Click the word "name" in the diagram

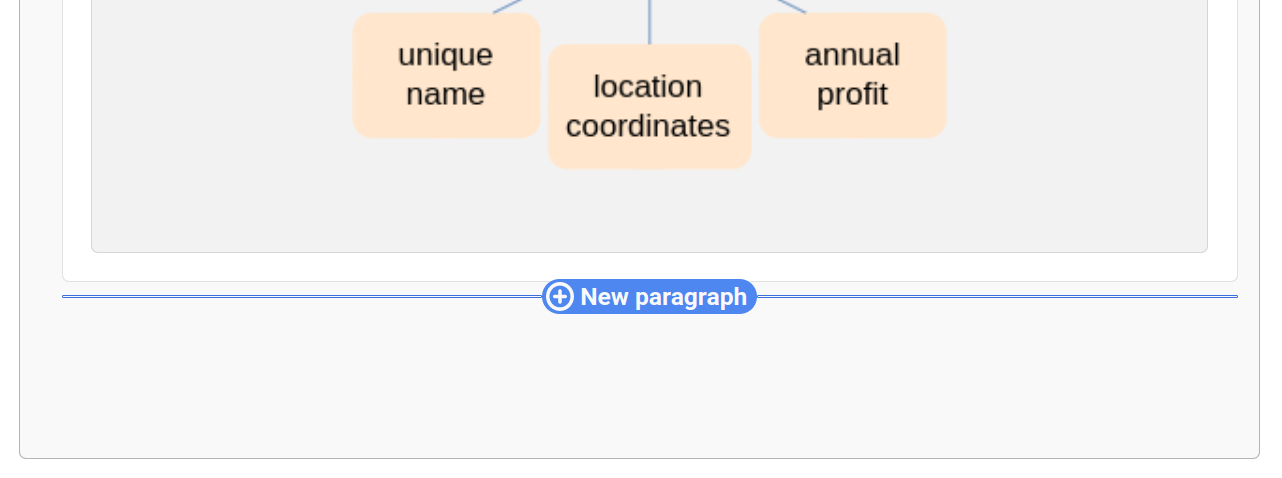(445, 95)
